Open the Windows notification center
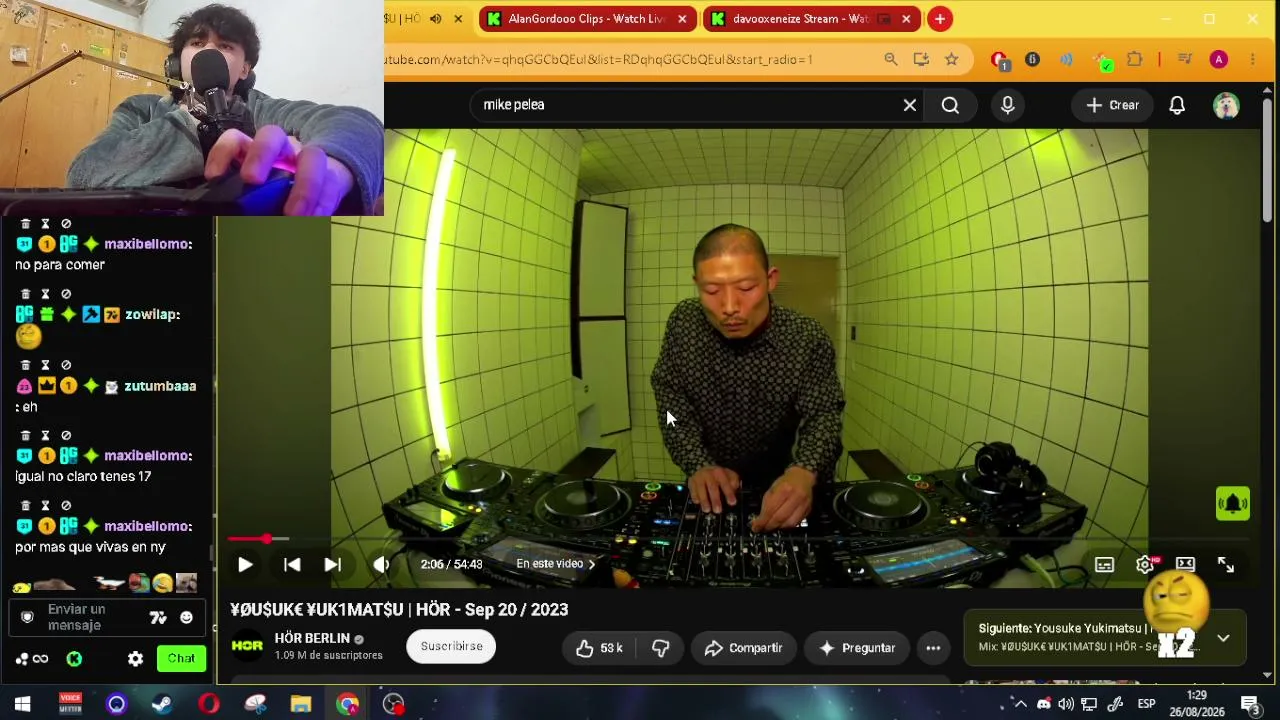 coord(1249,704)
